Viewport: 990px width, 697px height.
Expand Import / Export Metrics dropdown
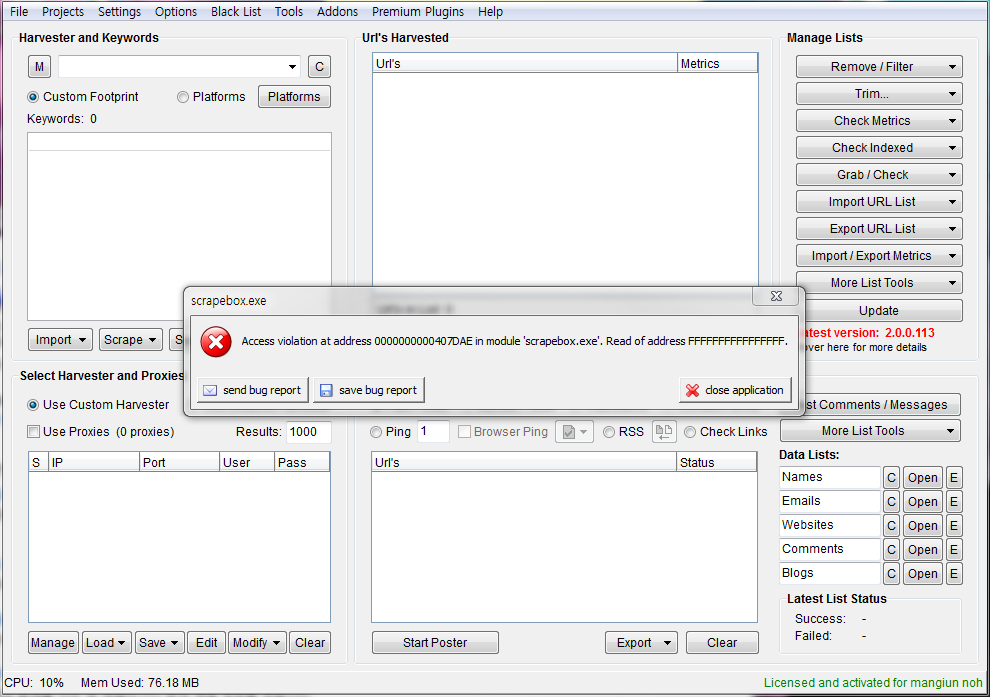[879, 256]
